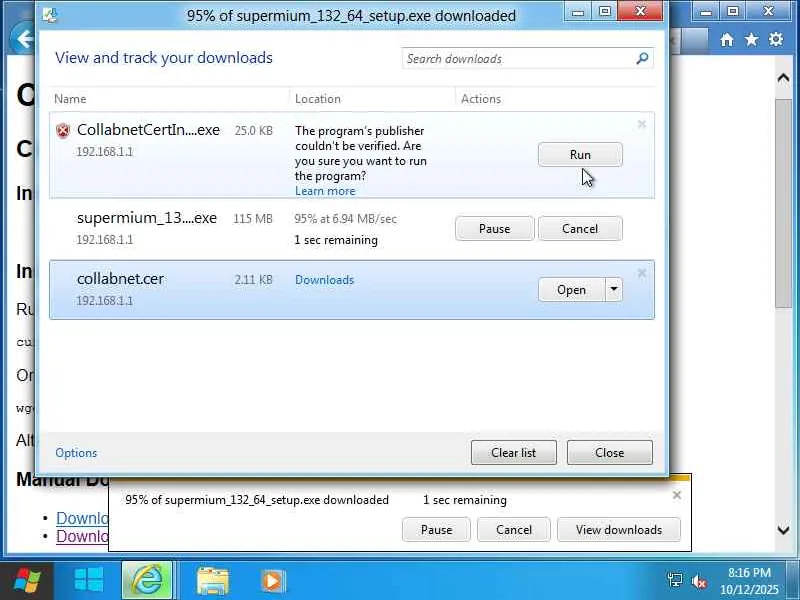Click the View and track your downloads heading
Viewport: 800px width, 600px height.
pos(164,58)
